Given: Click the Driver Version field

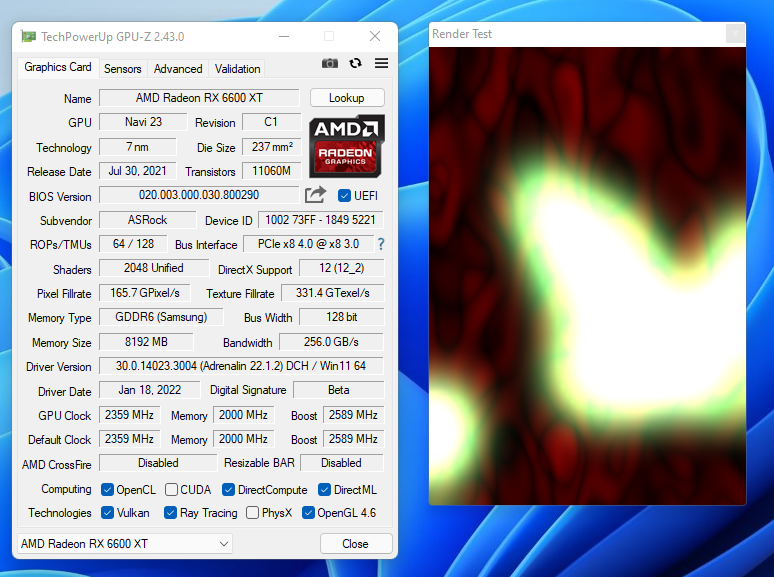Looking at the screenshot, I should [x=241, y=366].
